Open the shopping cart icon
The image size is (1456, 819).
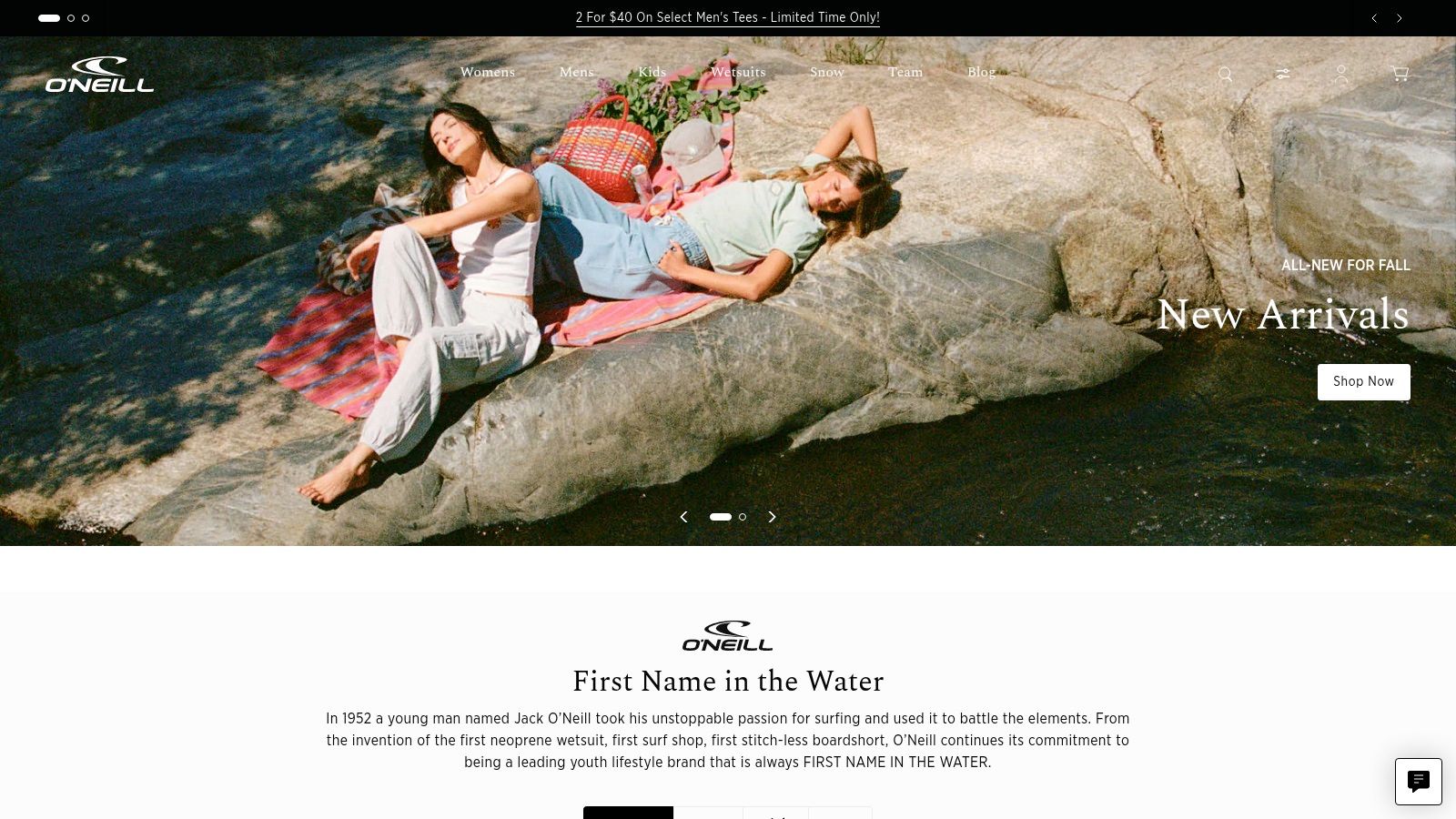click(x=1400, y=74)
